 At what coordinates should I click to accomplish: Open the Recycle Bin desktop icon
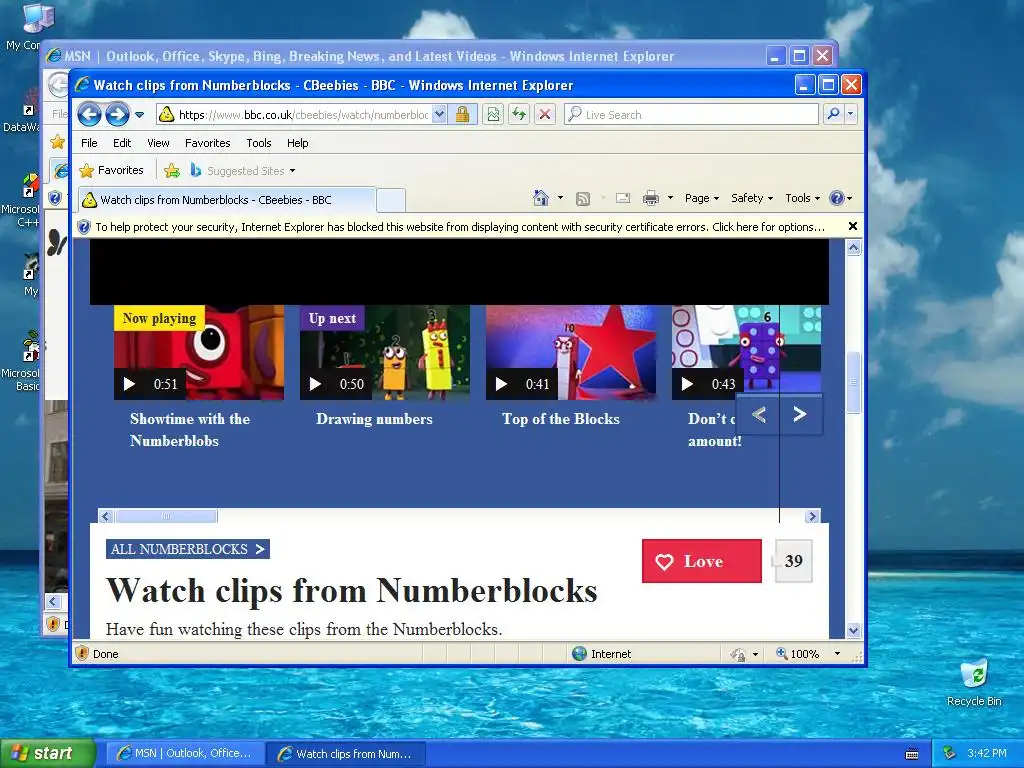974,682
